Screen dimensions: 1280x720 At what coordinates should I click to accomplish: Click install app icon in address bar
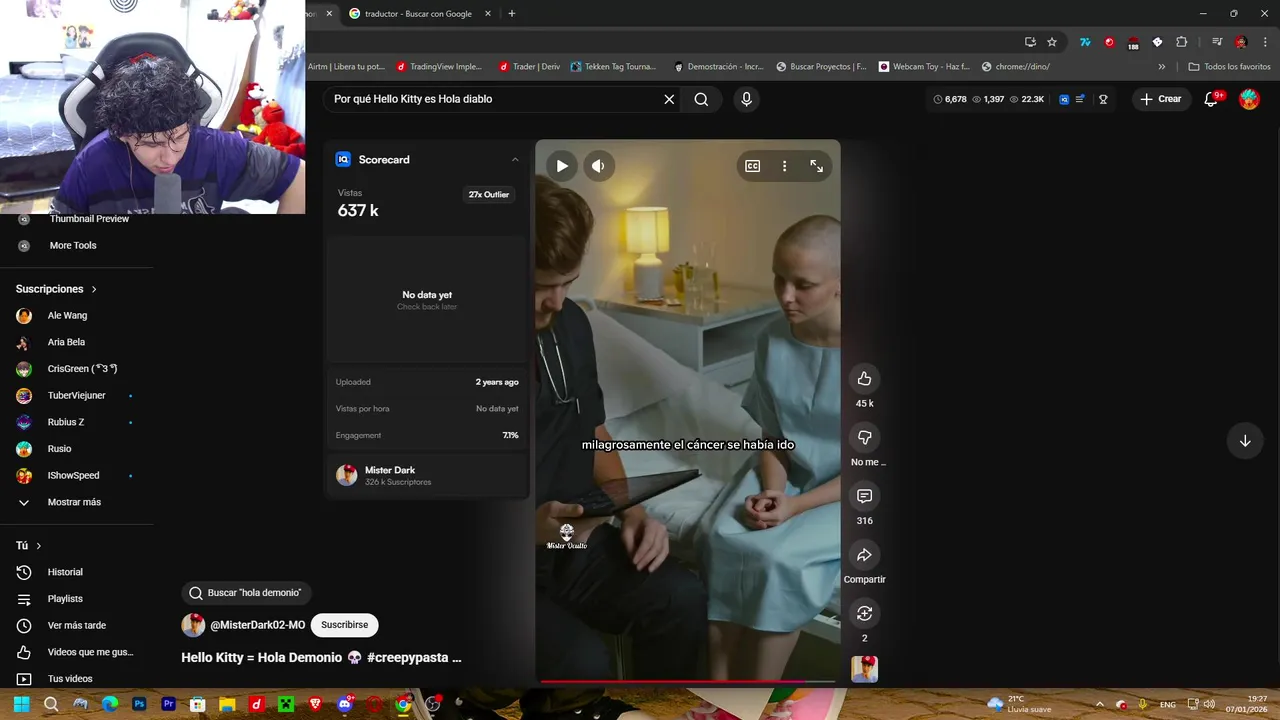(x=1030, y=42)
